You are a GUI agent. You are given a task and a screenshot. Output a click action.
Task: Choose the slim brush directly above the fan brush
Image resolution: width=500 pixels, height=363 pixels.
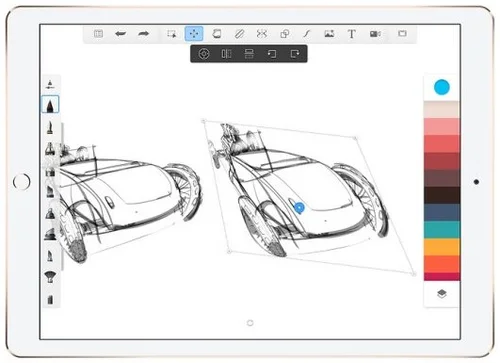coord(50,256)
